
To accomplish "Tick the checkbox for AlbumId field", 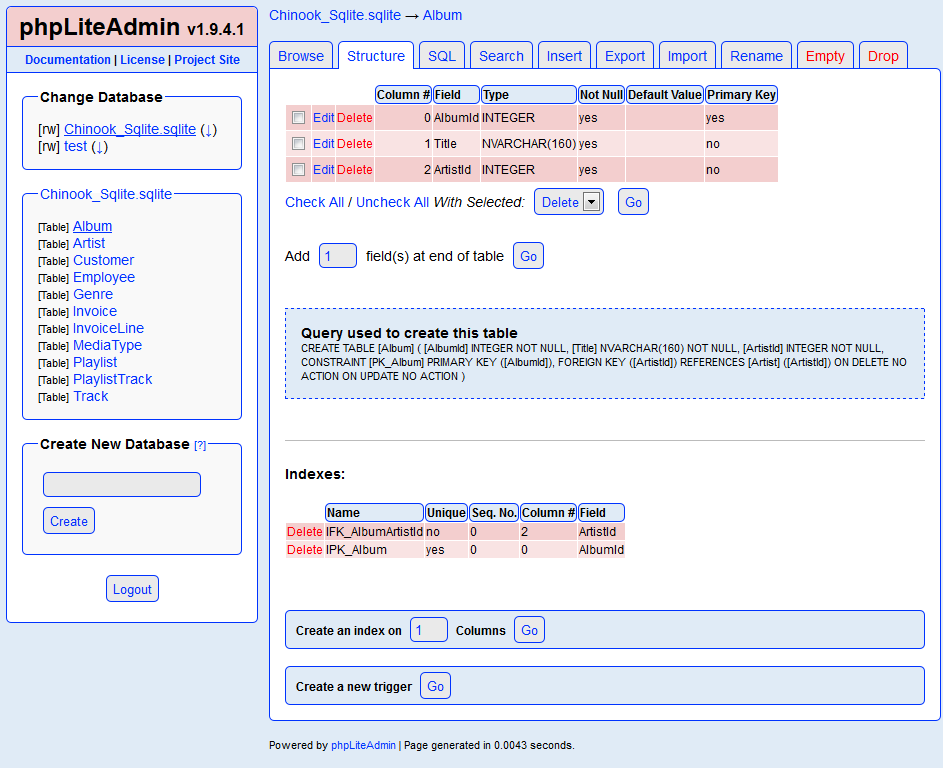I will tap(298, 118).
